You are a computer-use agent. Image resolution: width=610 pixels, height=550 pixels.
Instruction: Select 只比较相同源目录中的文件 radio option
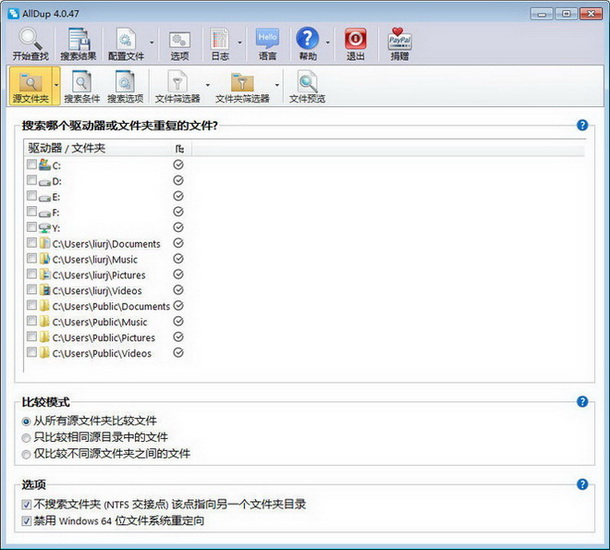click(26, 438)
